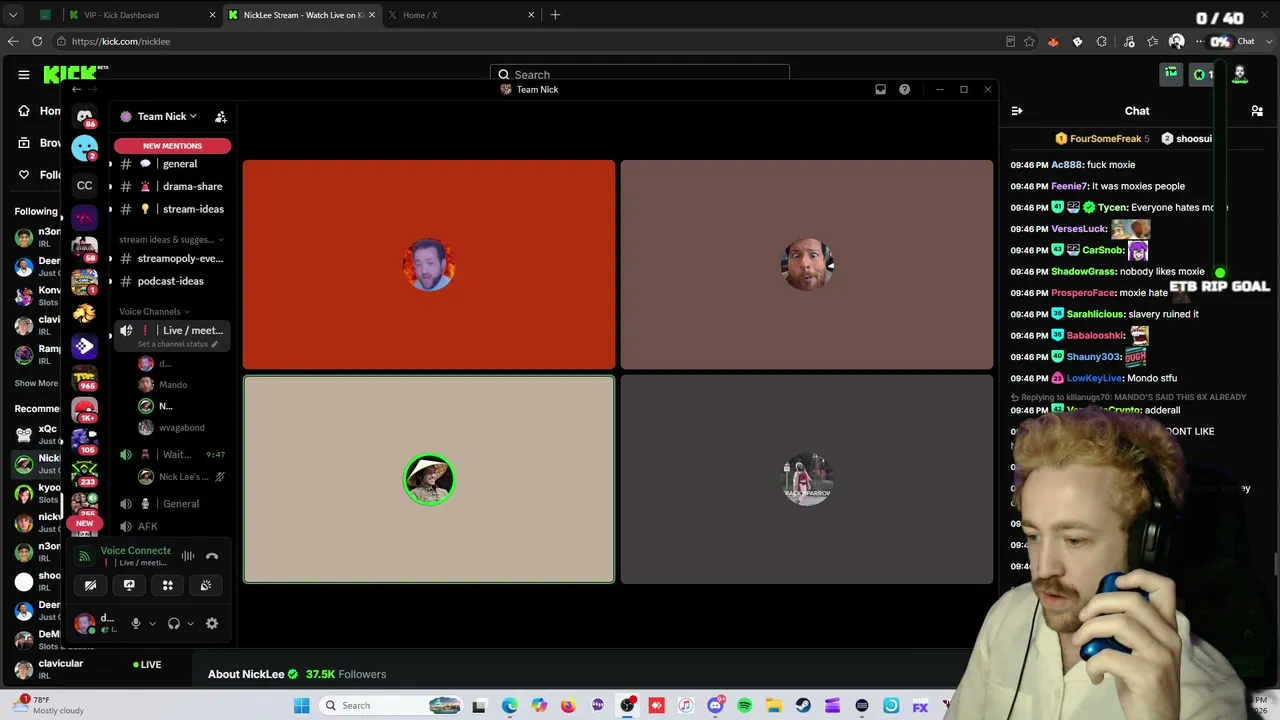Image resolution: width=1280 pixels, height=720 pixels.
Task: Reload the browser page
Action: (x=37, y=41)
